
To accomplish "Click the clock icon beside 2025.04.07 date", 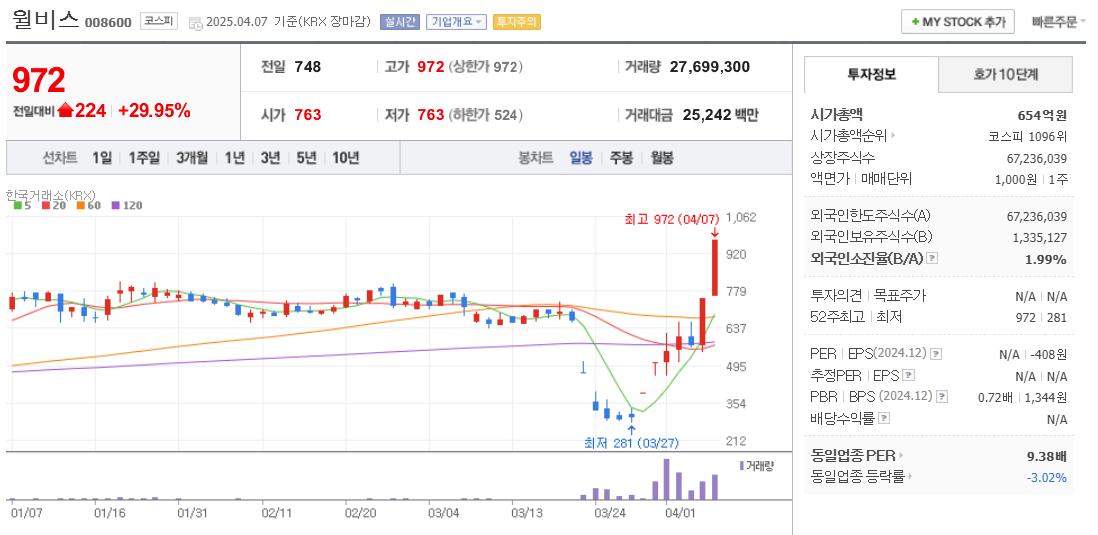I will [x=196, y=22].
